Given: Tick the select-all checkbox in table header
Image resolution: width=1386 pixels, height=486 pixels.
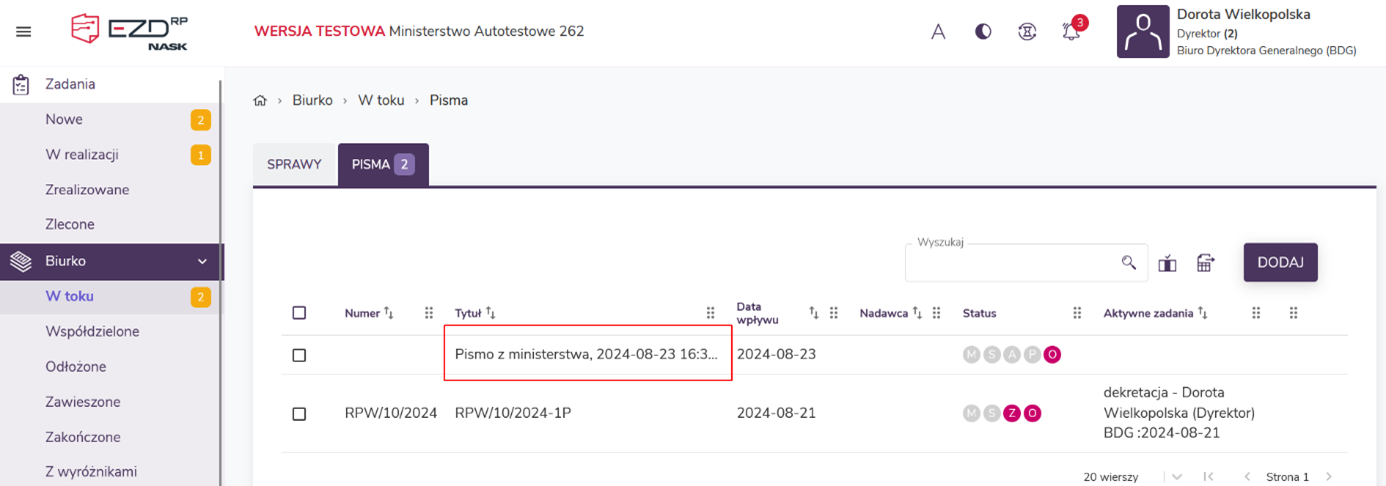Looking at the screenshot, I should click(x=299, y=313).
